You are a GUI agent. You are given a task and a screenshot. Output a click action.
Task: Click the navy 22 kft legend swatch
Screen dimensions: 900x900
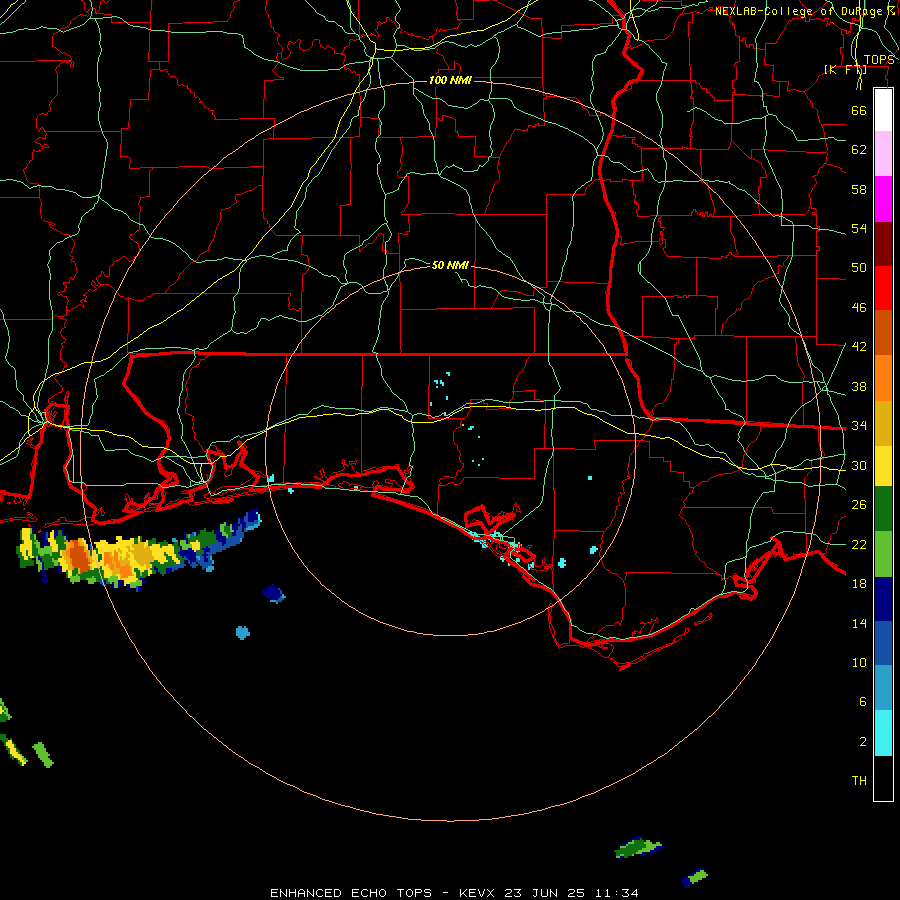[883, 599]
